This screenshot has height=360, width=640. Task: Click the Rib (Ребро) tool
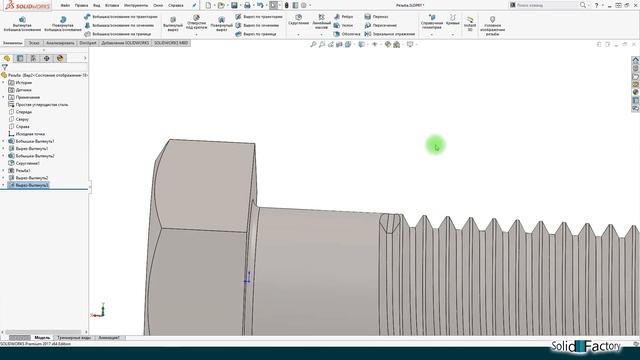pos(344,17)
